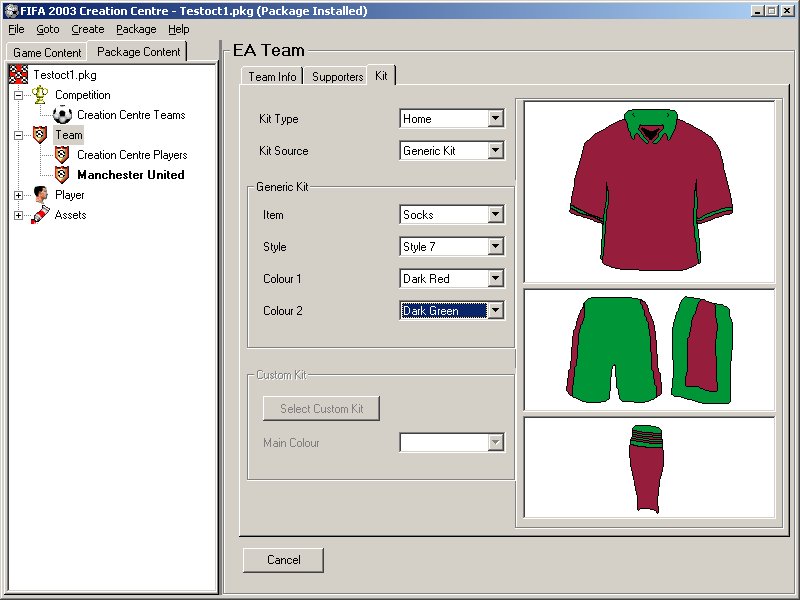Click the shield icon beside Creation Centre Players
Viewport: 800px width, 600px height.
click(62, 155)
